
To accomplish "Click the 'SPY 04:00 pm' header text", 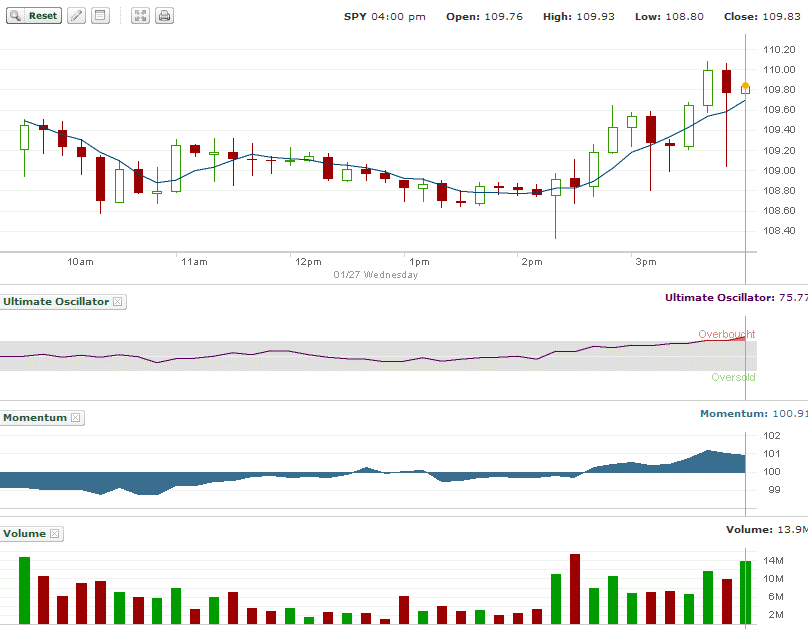I will 385,16.
